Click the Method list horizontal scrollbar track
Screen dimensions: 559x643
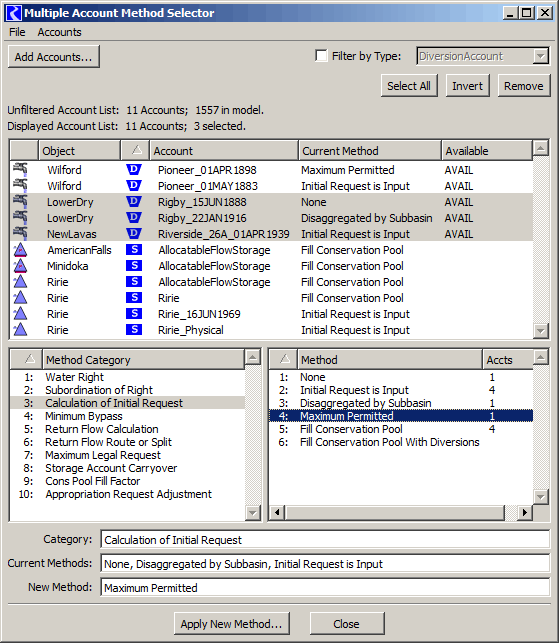pos(395,513)
